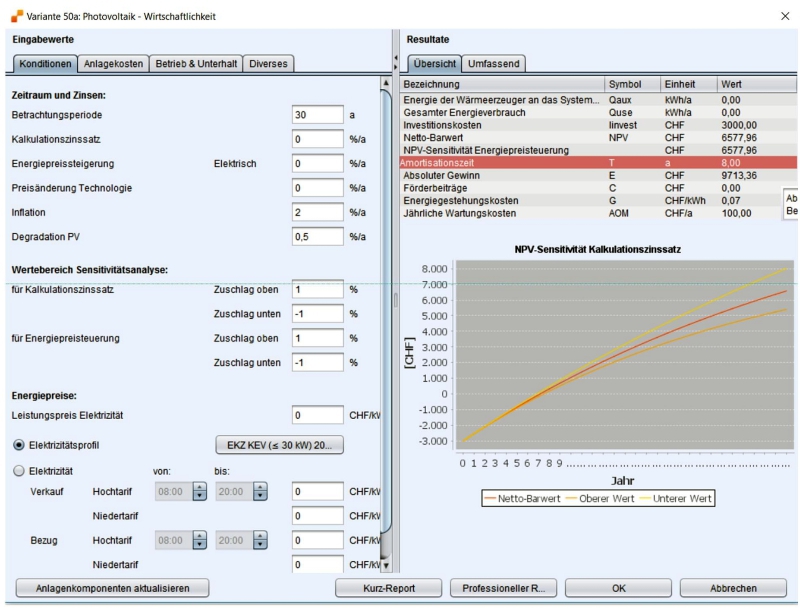Click the Betrachtungsperiode input field
Screen dimensions: 800x608
coord(317,115)
